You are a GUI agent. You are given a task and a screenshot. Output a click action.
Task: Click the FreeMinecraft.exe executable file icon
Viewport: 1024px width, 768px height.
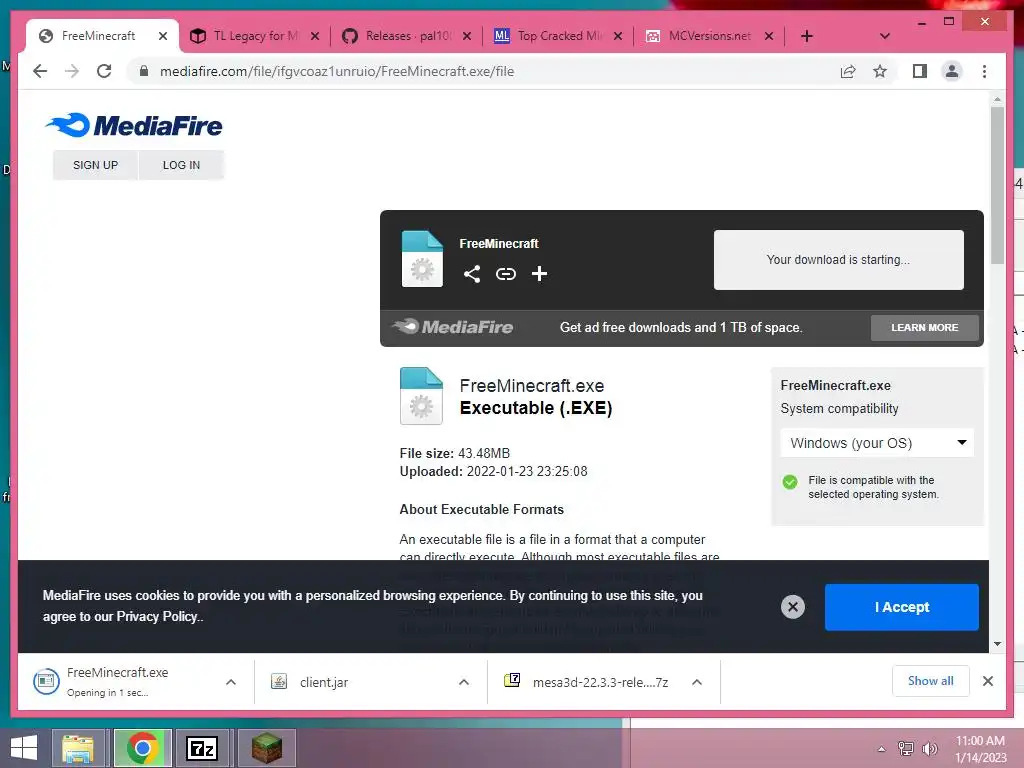(x=421, y=396)
